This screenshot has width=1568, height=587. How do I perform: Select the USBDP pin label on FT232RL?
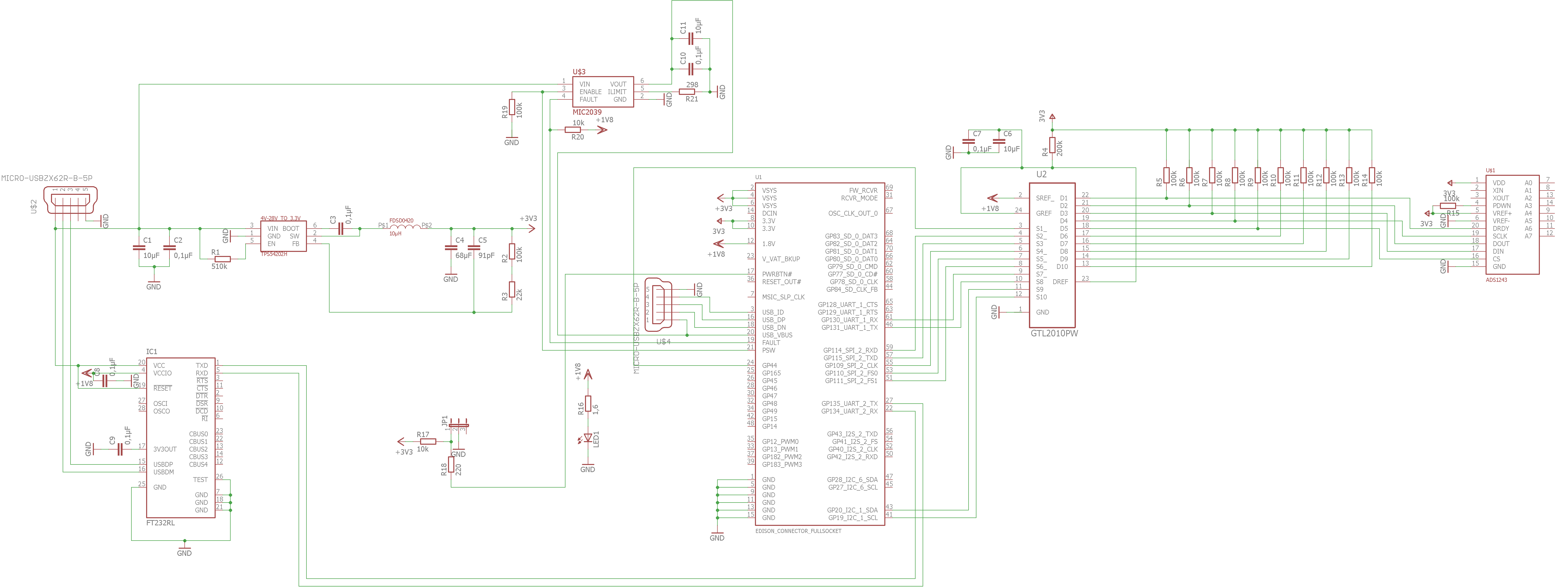tap(163, 465)
